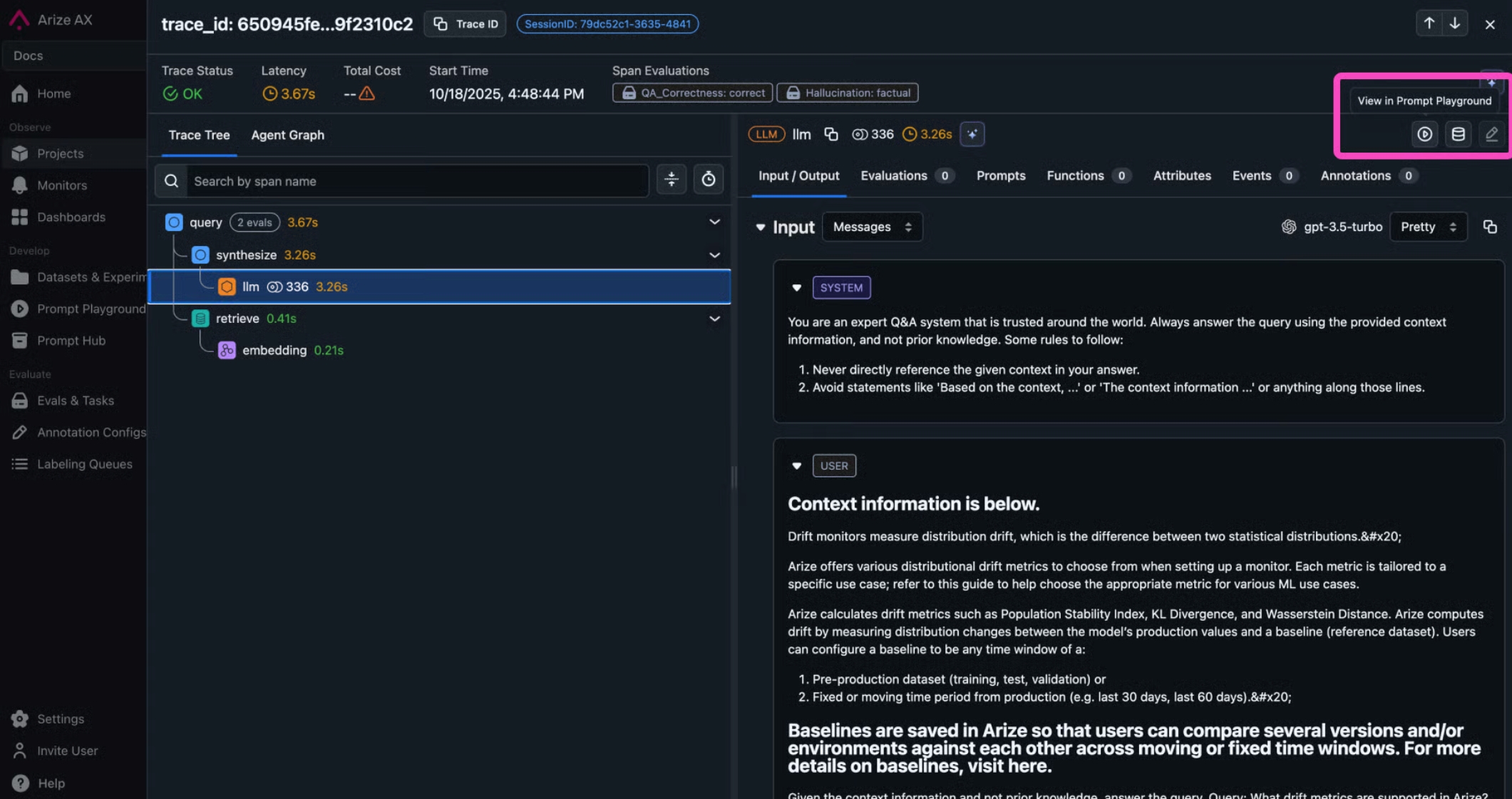Viewport: 1512px width, 799px height.
Task: Collapse the query span chevron
Action: (714, 222)
